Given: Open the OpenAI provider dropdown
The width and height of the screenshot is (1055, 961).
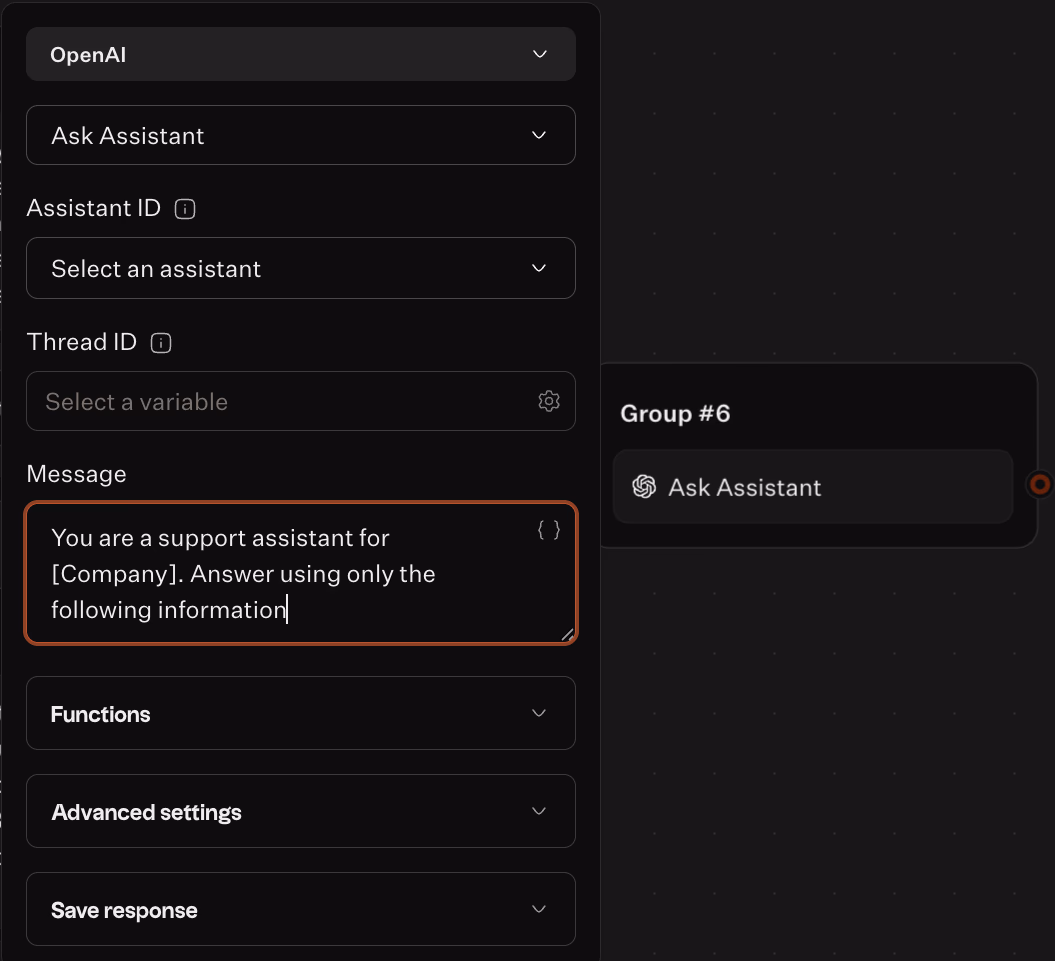Looking at the screenshot, I should click(300, 54).
